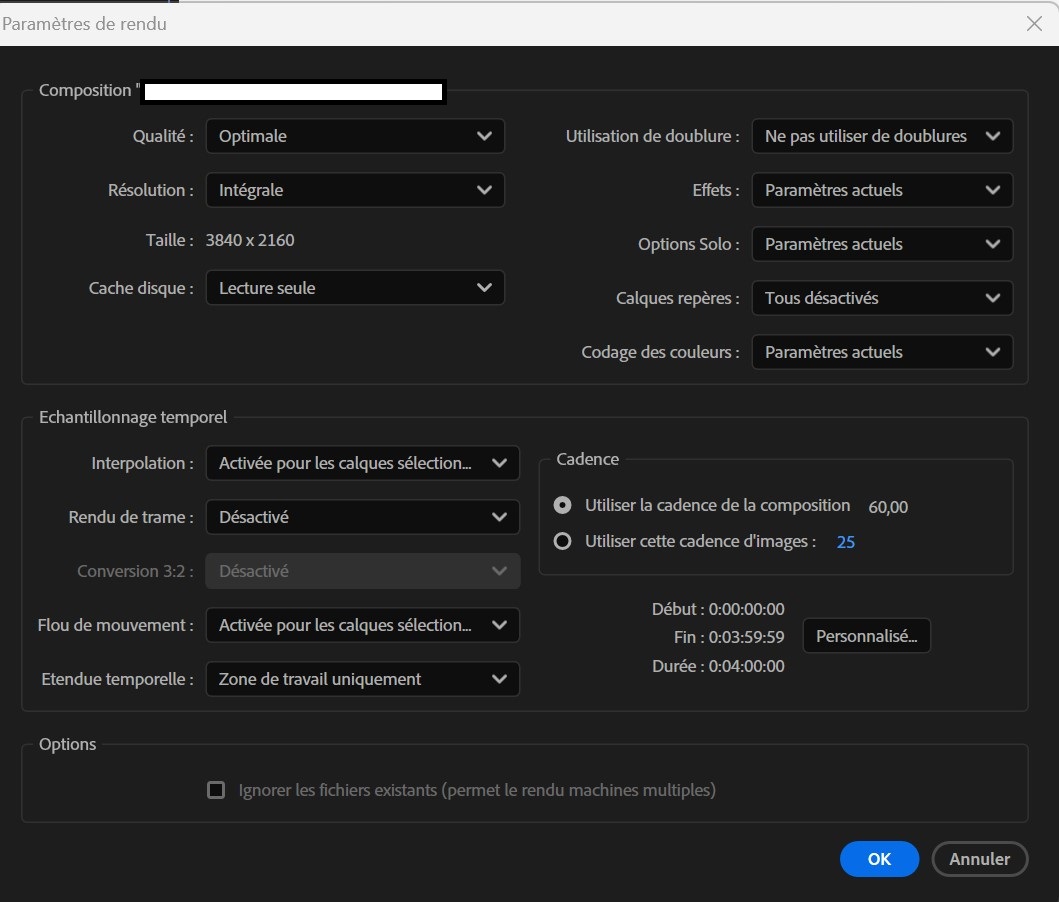
Task: Expand the Effets dropdown
Action: point(881,190)
